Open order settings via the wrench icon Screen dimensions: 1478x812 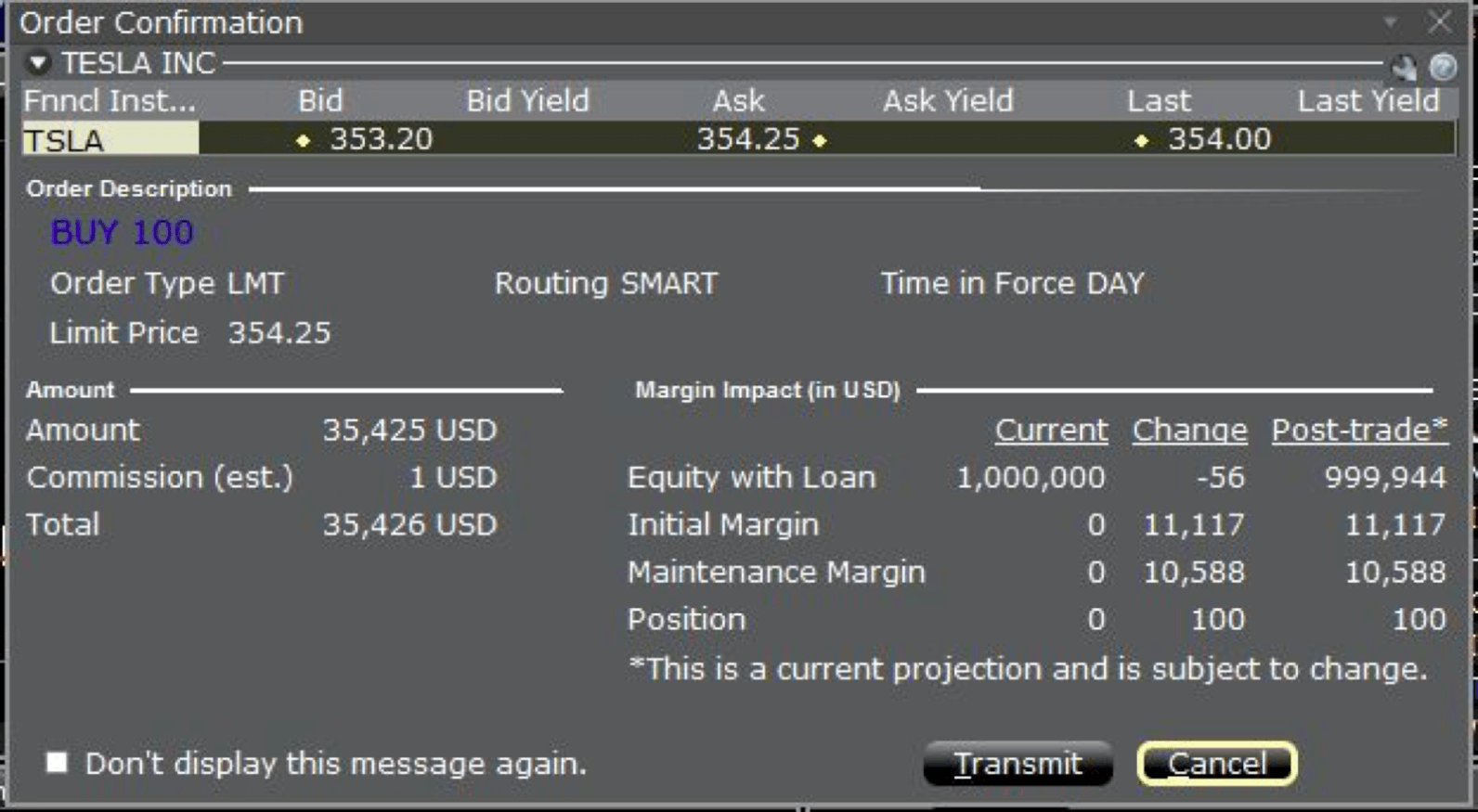(1404, 68)
